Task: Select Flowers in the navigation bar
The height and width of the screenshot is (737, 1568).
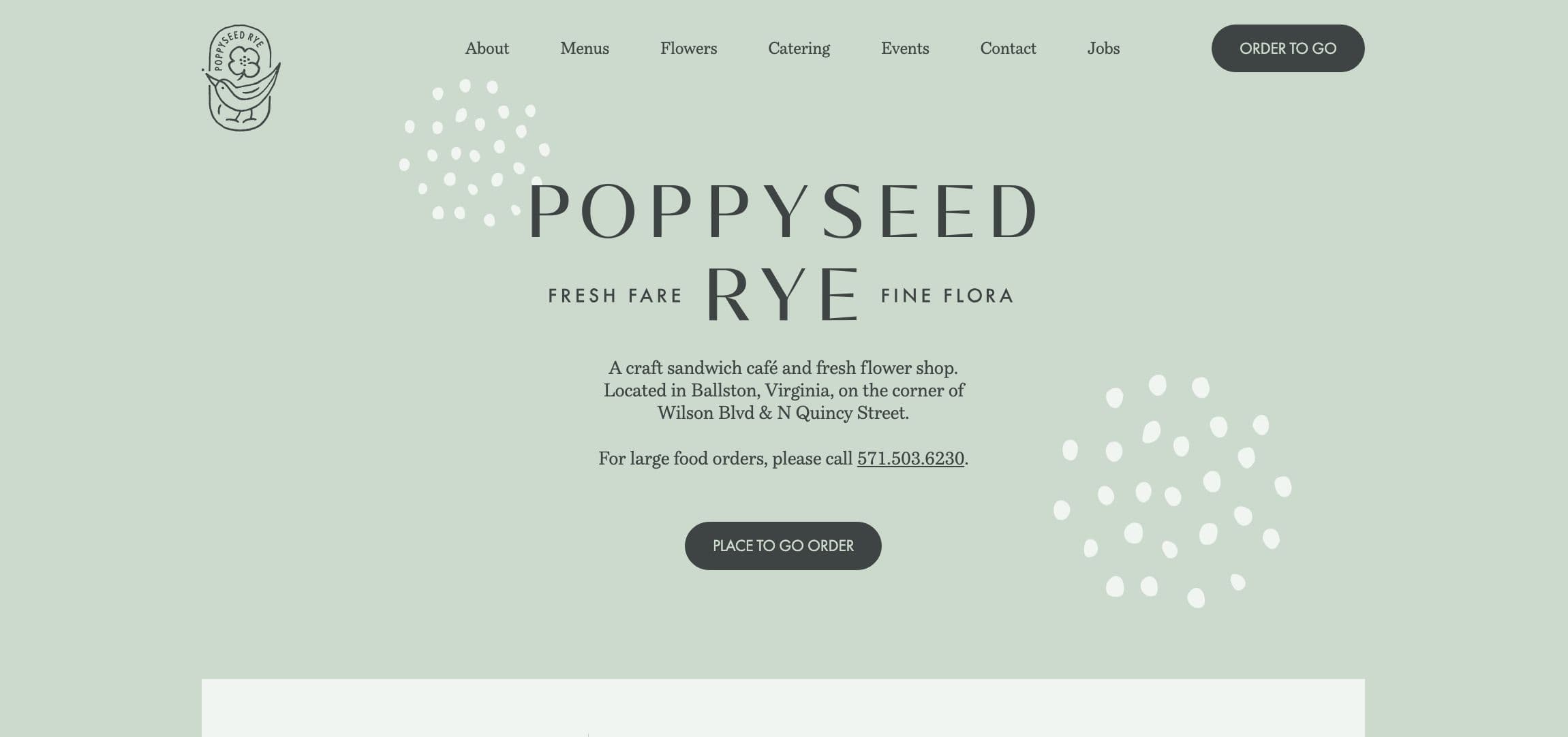Action: point(688,48)
